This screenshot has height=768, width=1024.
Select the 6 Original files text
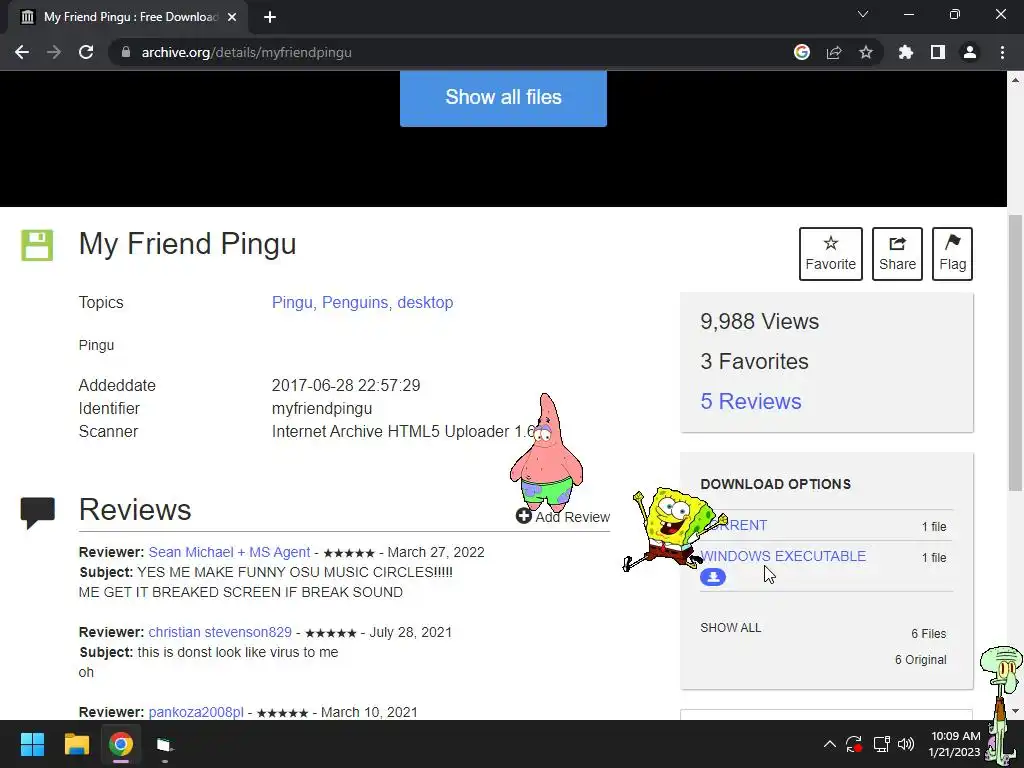pos(921,660)
